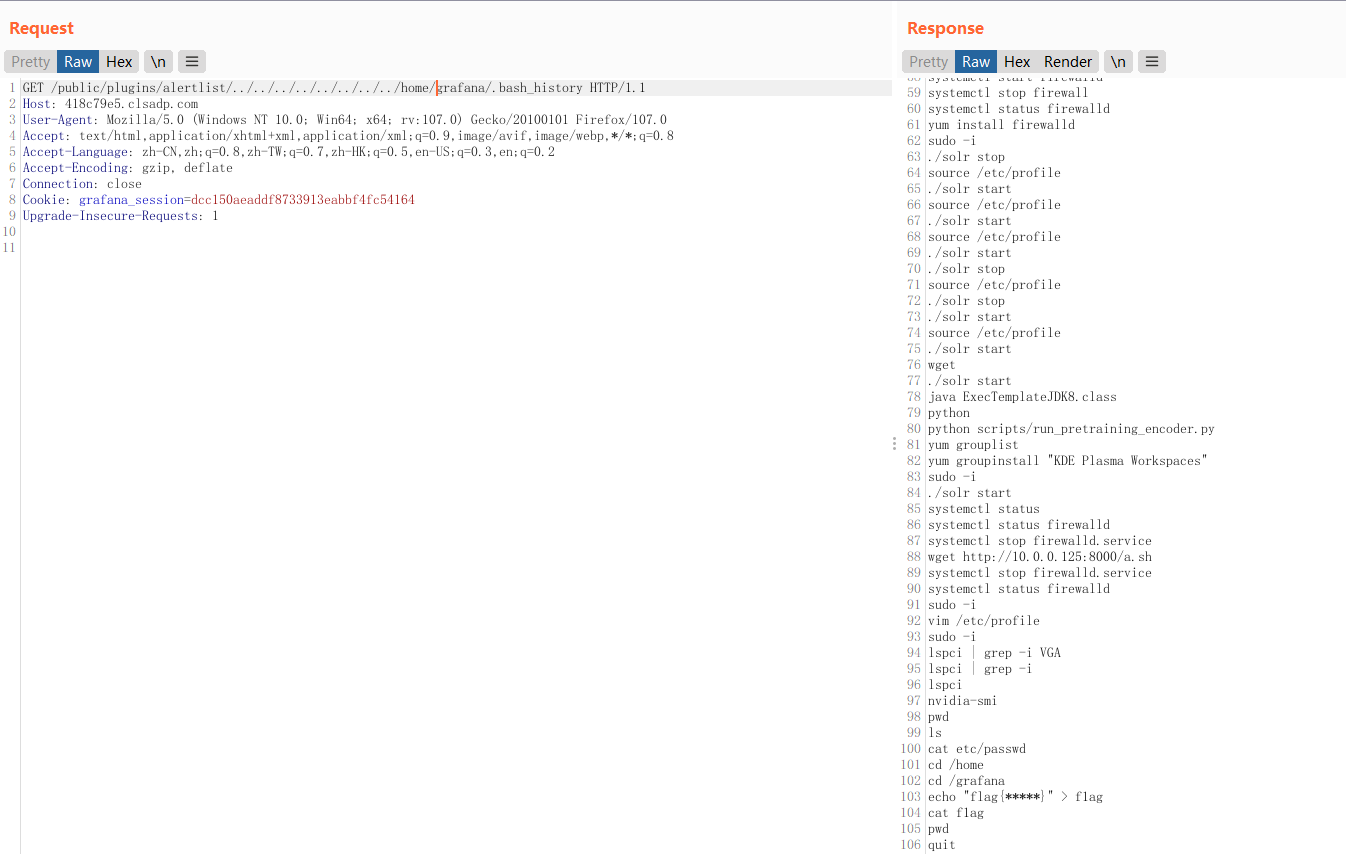This screenshot has width=1346, height=854.
Task: Click response line 'systemctl stop firewall'
Action: [x=1008, y=93]
